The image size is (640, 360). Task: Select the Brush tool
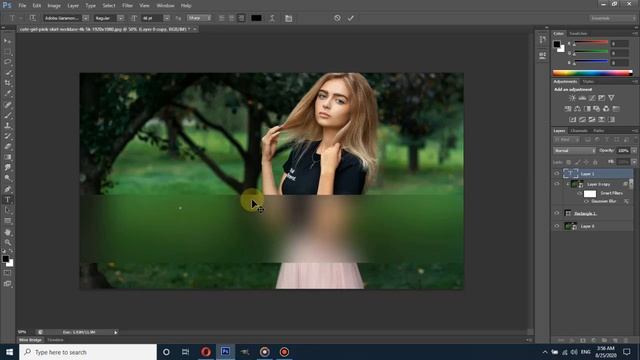7,116
